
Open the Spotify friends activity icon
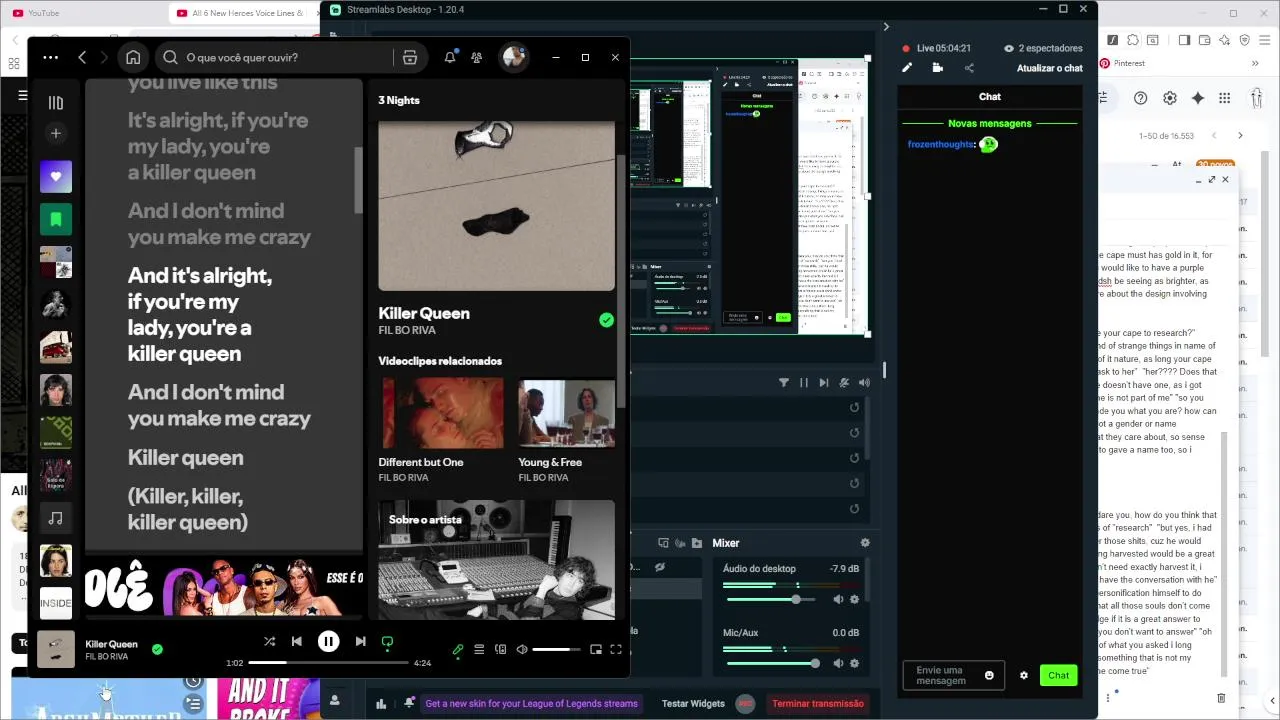(x=477, y=57)
